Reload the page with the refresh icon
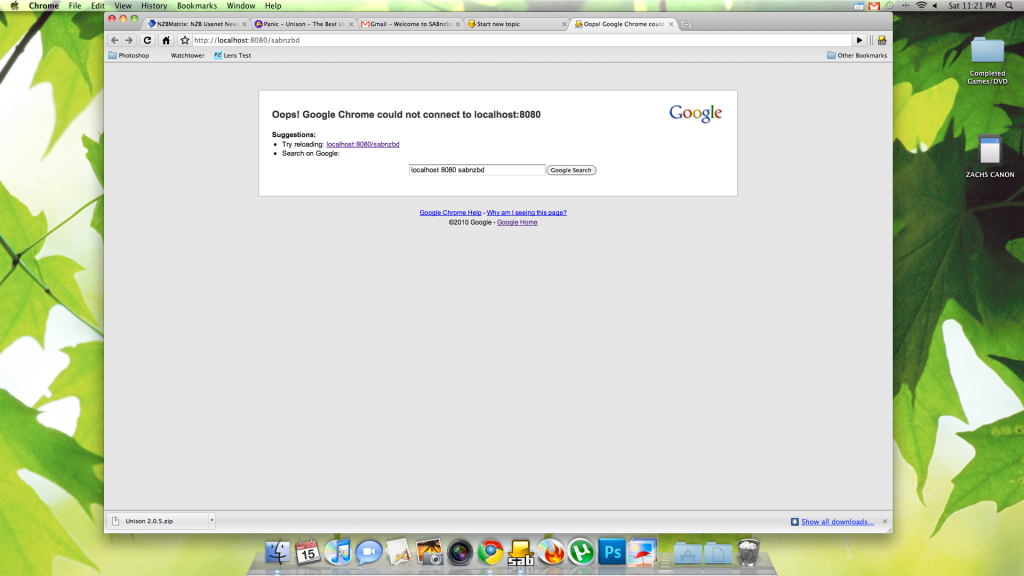Screen dimensions: 1024x576 pos(147,40)
